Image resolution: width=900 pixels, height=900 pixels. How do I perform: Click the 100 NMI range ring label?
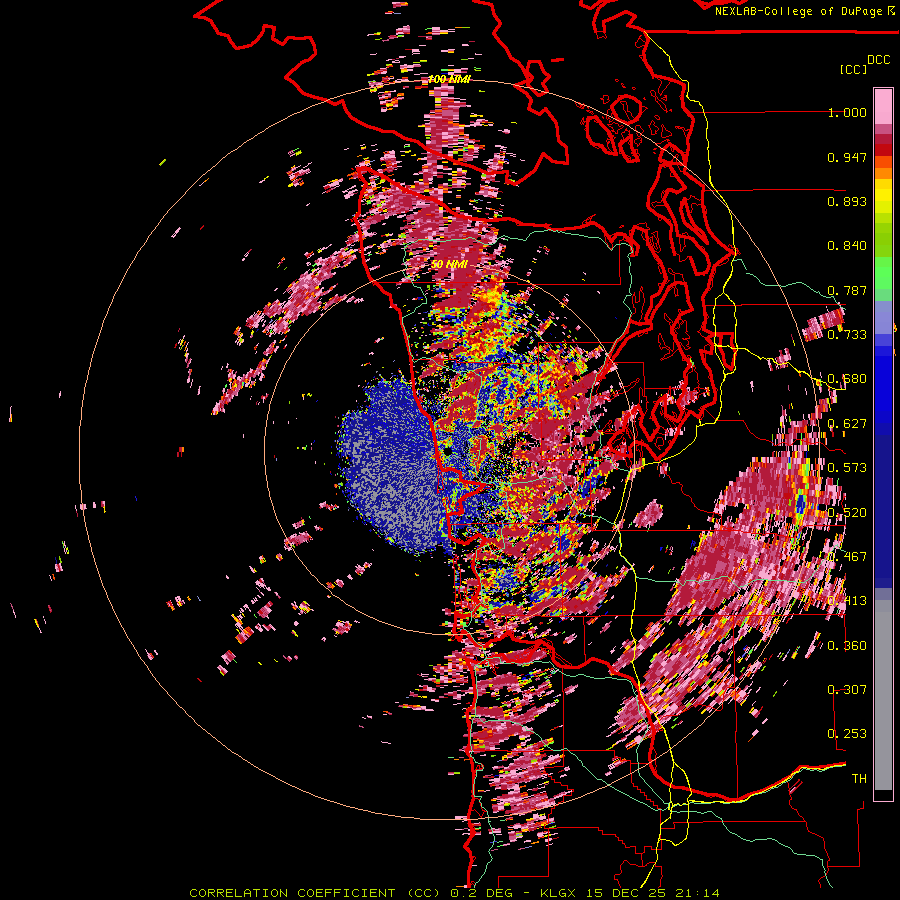point(449,79)
